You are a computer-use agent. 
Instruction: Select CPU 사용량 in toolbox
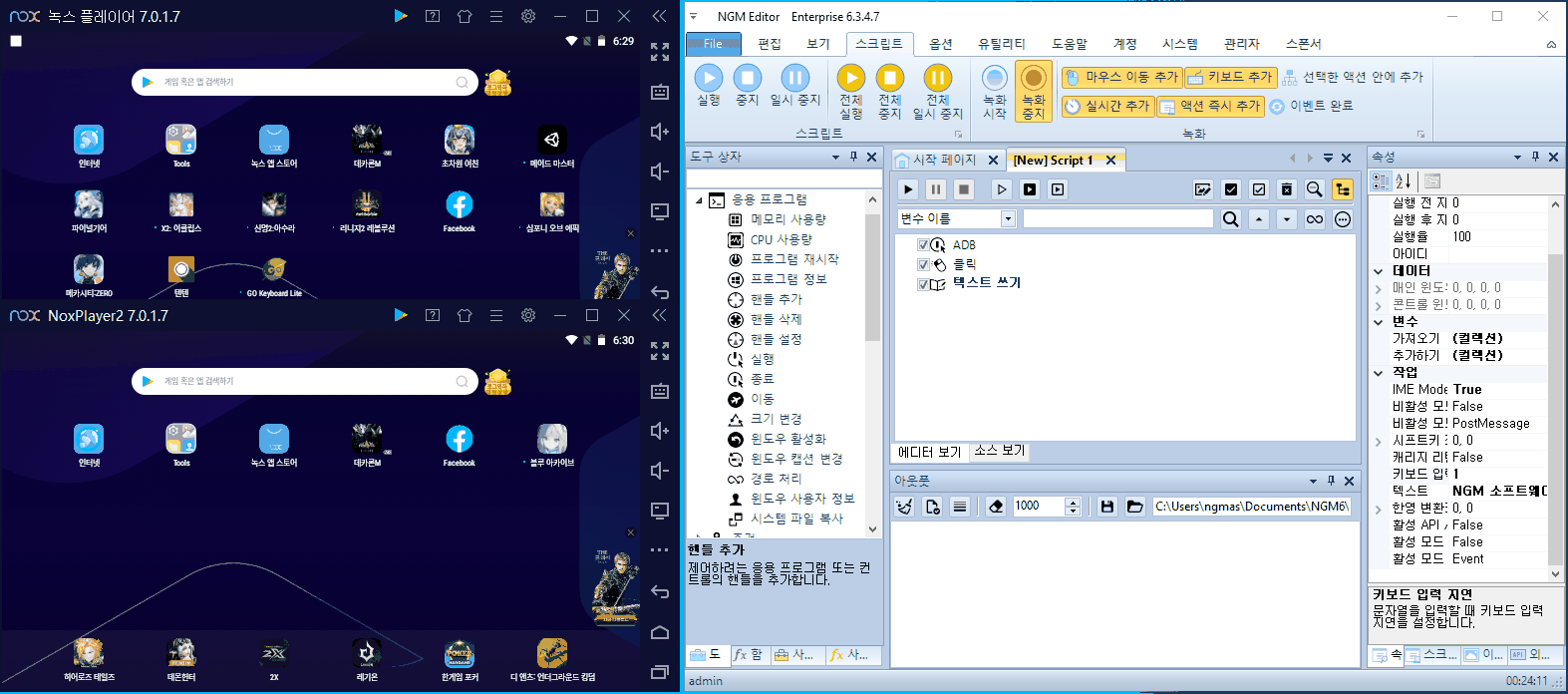point(782,239)
